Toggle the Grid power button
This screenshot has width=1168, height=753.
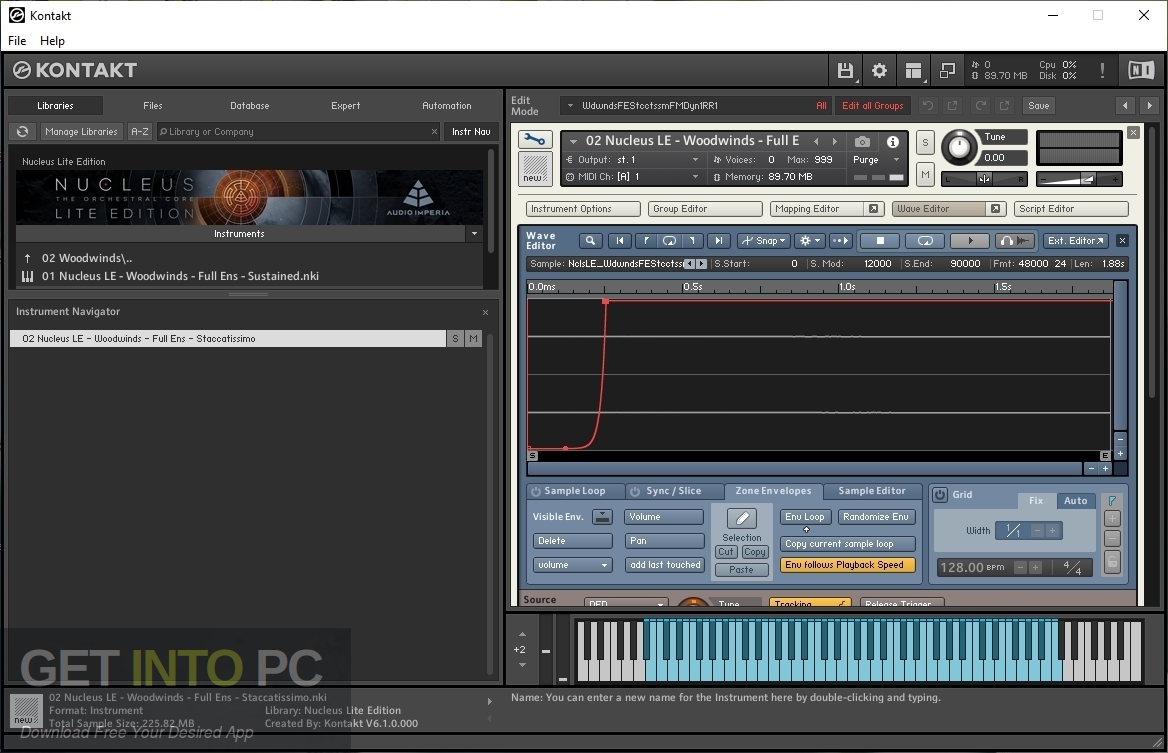point(940,495)
